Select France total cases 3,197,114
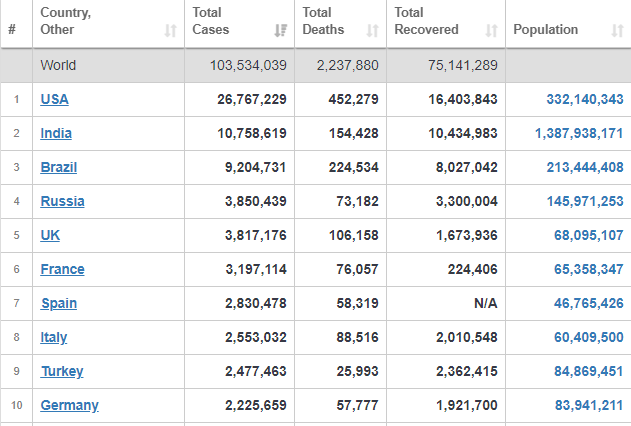Image resolution: width=631 pixels, height=426 pixels. [x=256, y=269]
